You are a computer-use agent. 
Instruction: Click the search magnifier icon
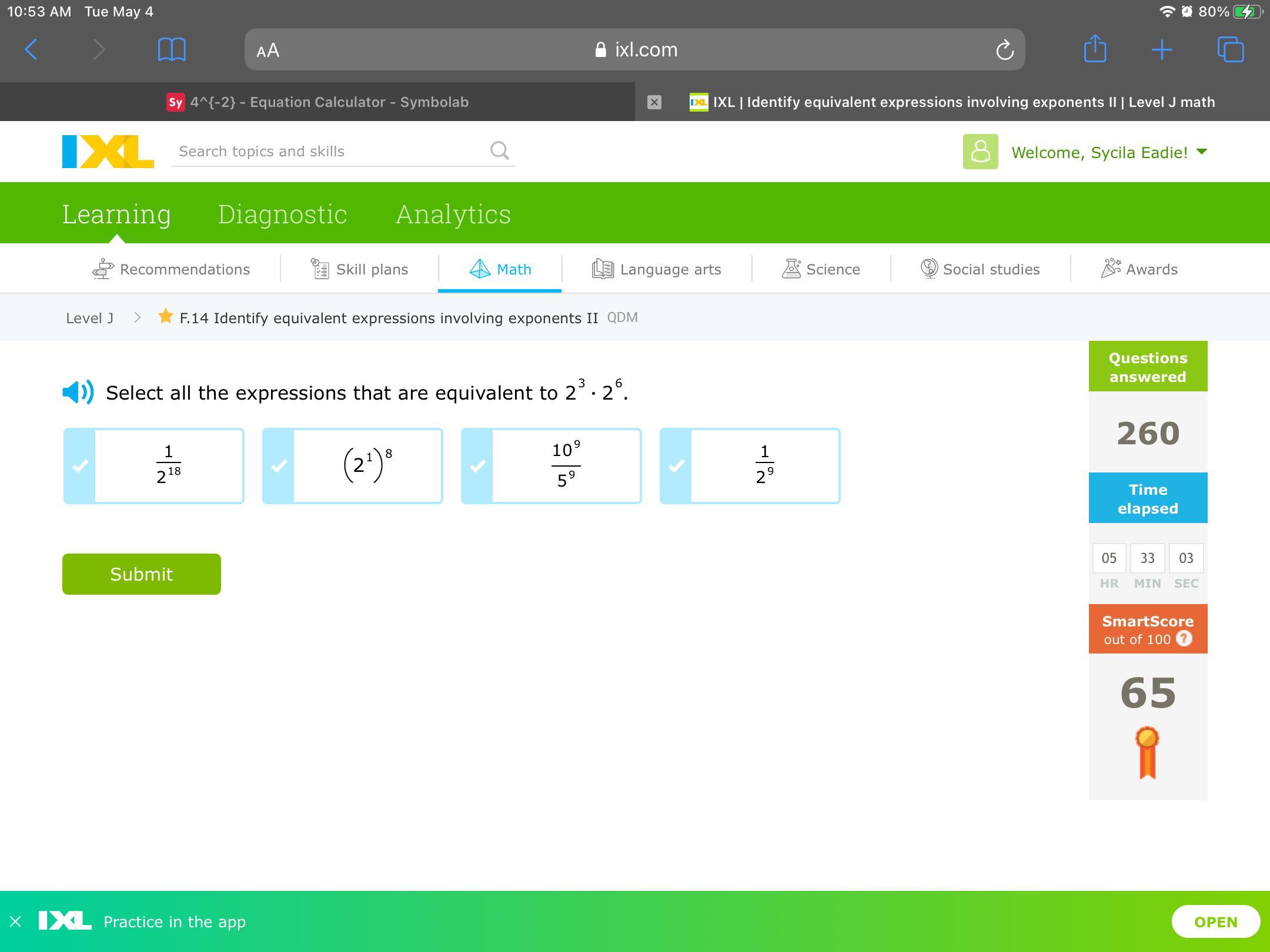click(x=499, y=151)
